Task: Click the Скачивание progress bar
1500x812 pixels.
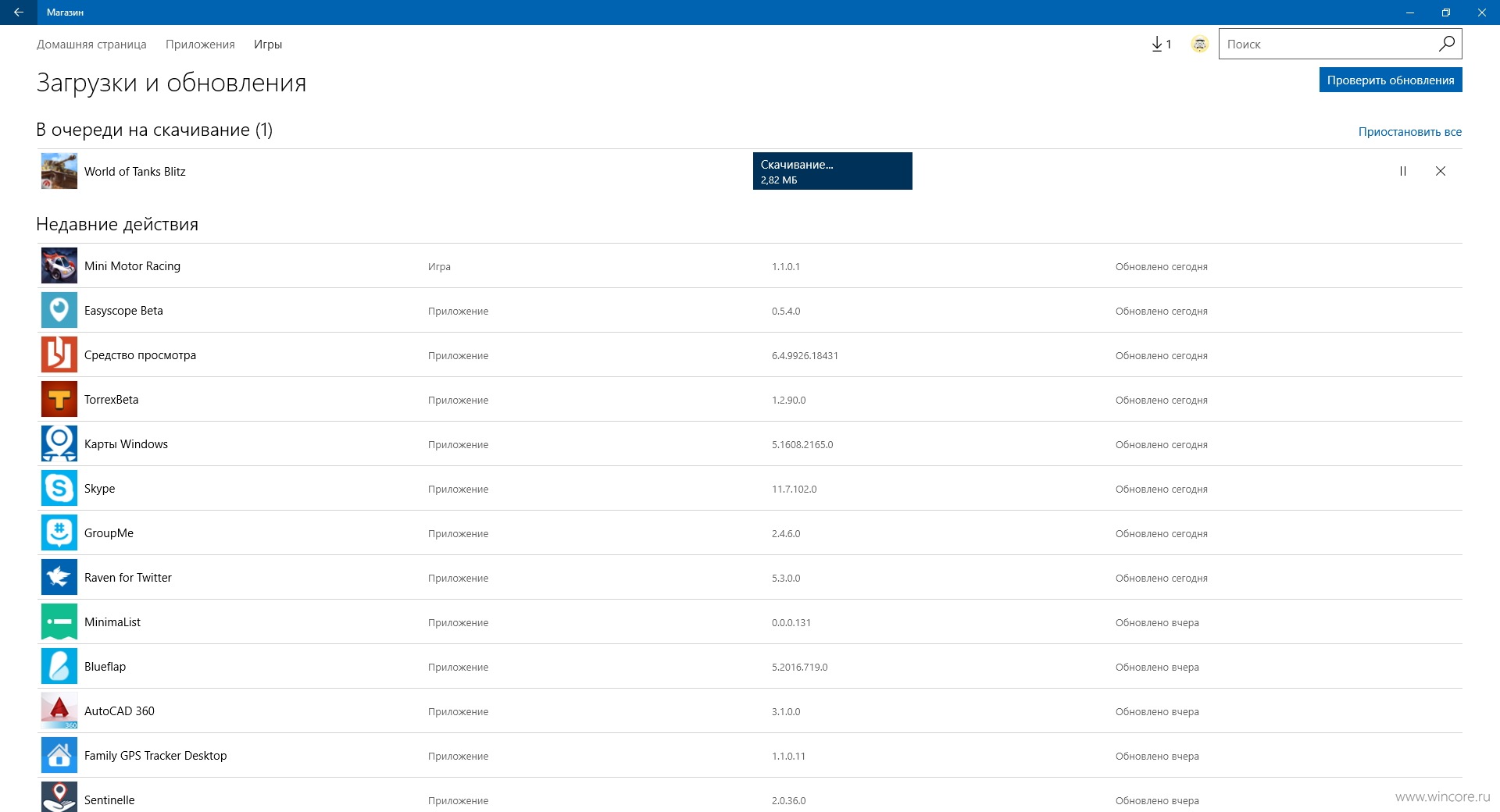Action: [x=833, y=171]
